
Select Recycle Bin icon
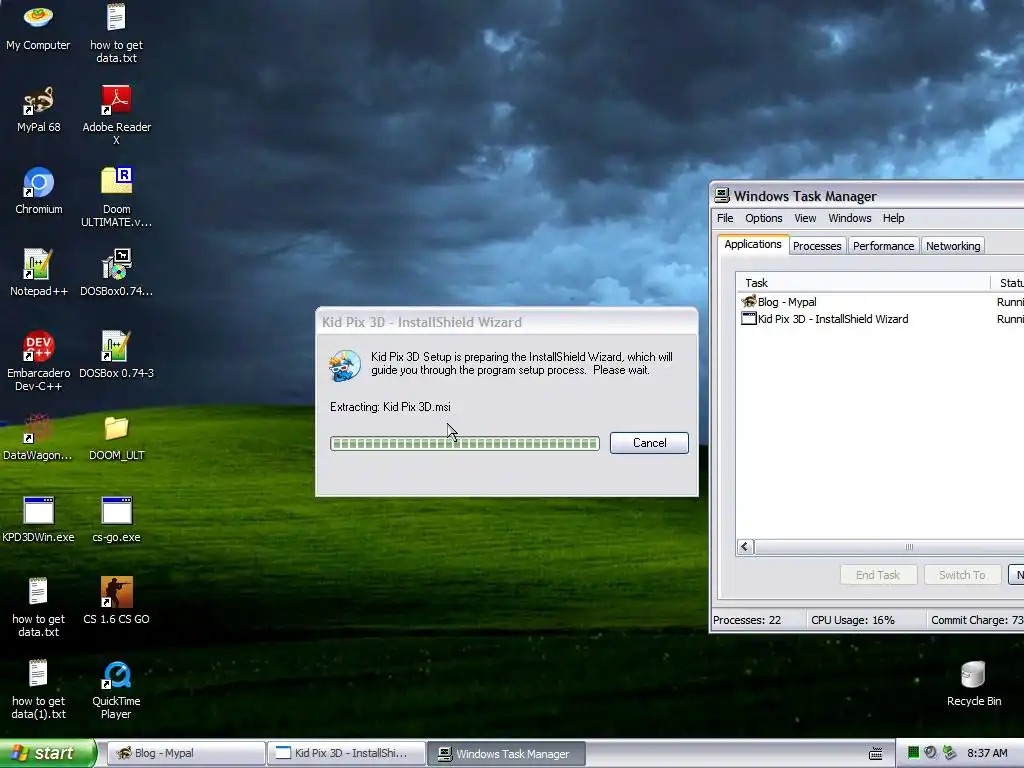click(x=973, y=683)
